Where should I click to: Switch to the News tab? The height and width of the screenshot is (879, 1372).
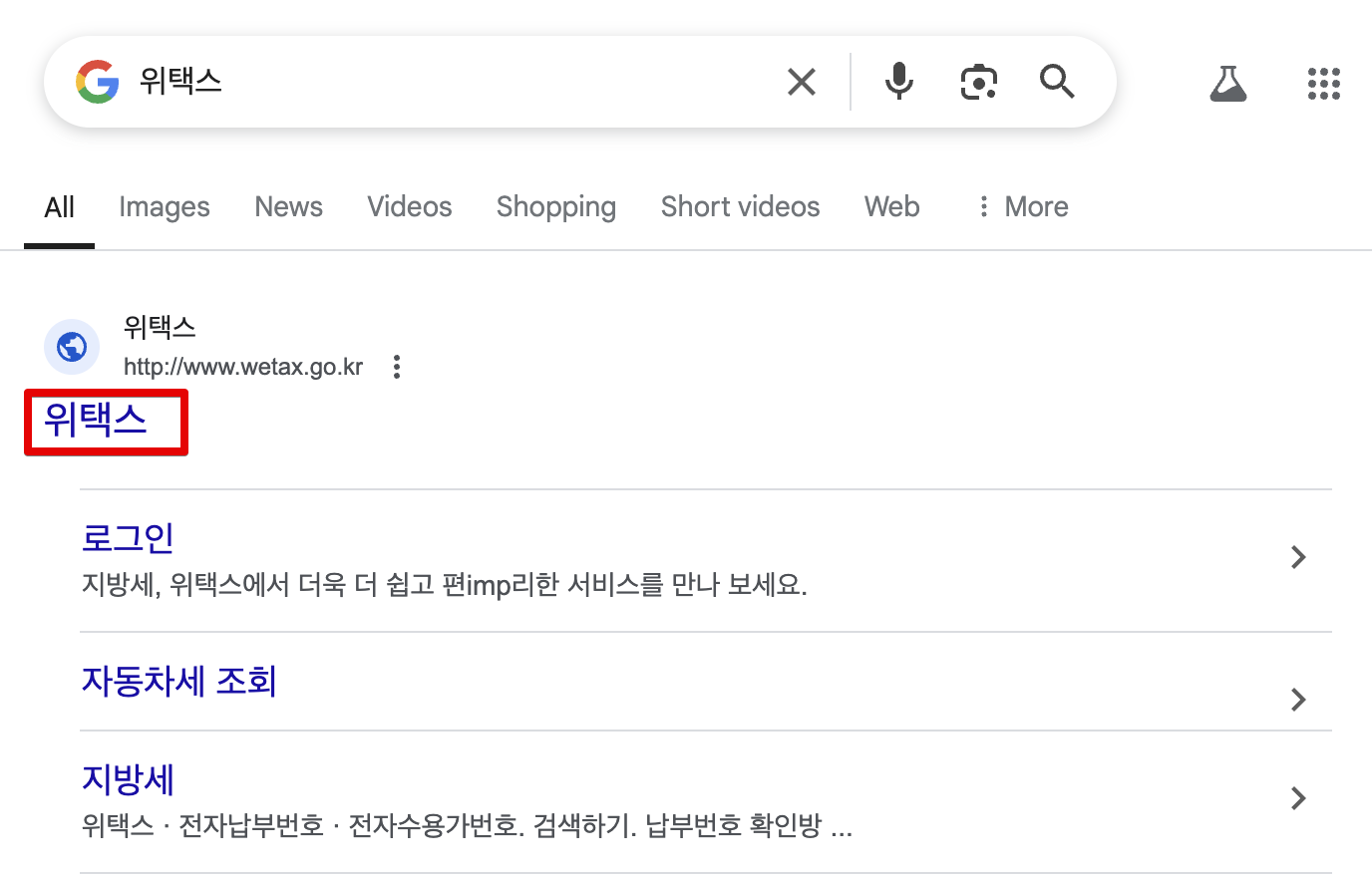click(x=288, y=207)
